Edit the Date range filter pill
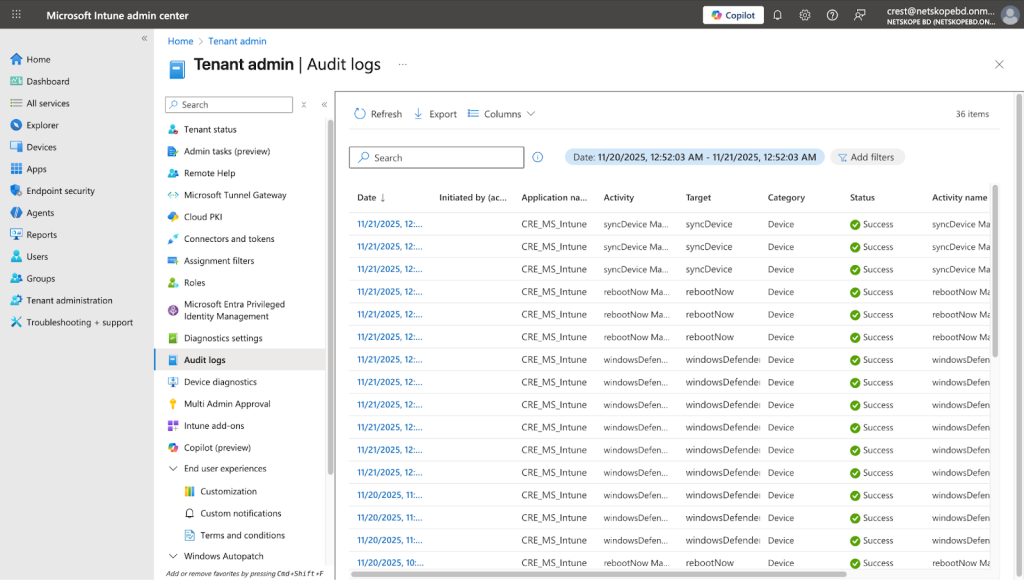The width and height of the screenshot is (1024, 580). coord(694,157)
